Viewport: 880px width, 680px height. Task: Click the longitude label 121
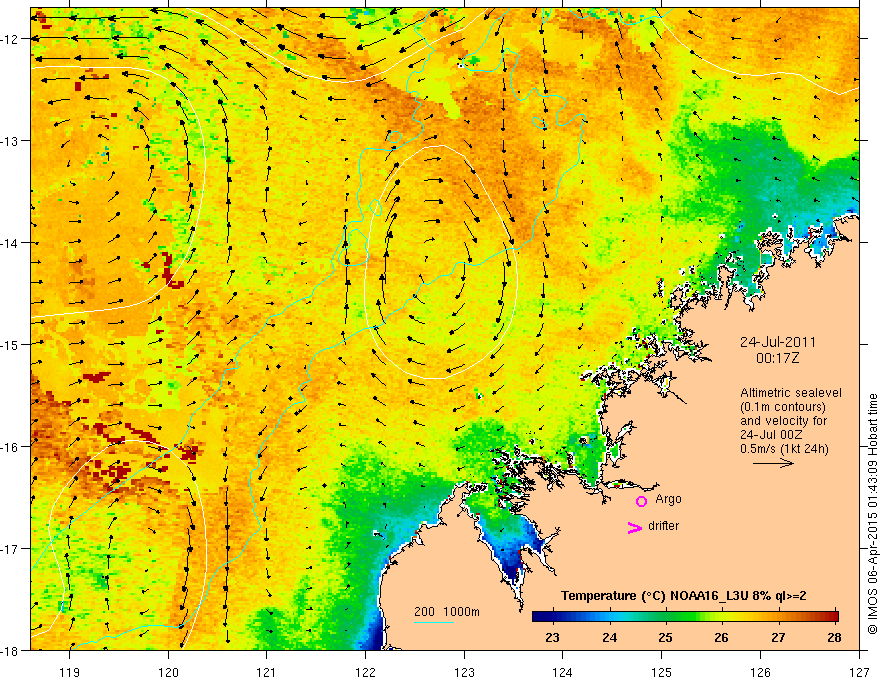tap(267, 672)
